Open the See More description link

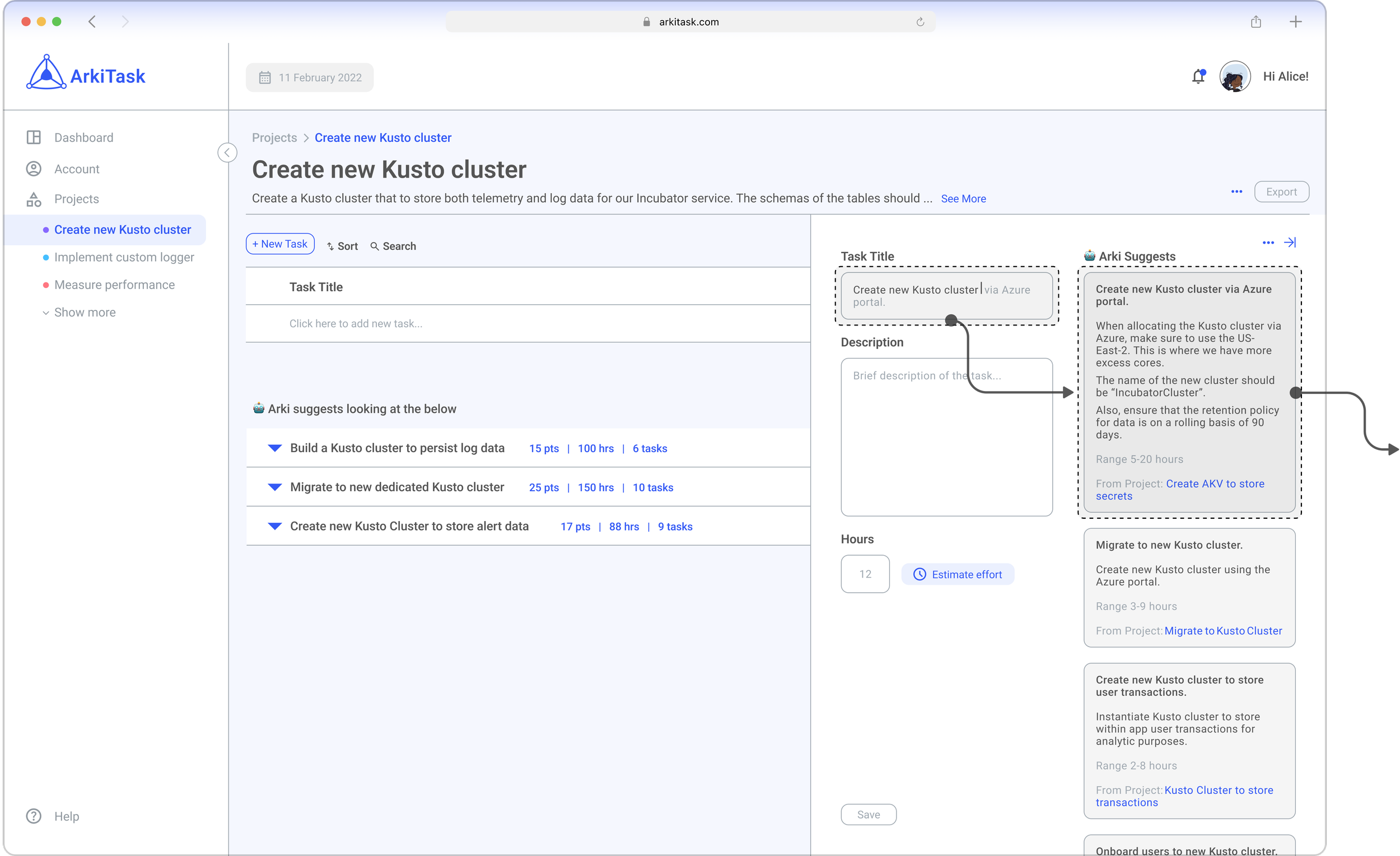coord(963,198)
